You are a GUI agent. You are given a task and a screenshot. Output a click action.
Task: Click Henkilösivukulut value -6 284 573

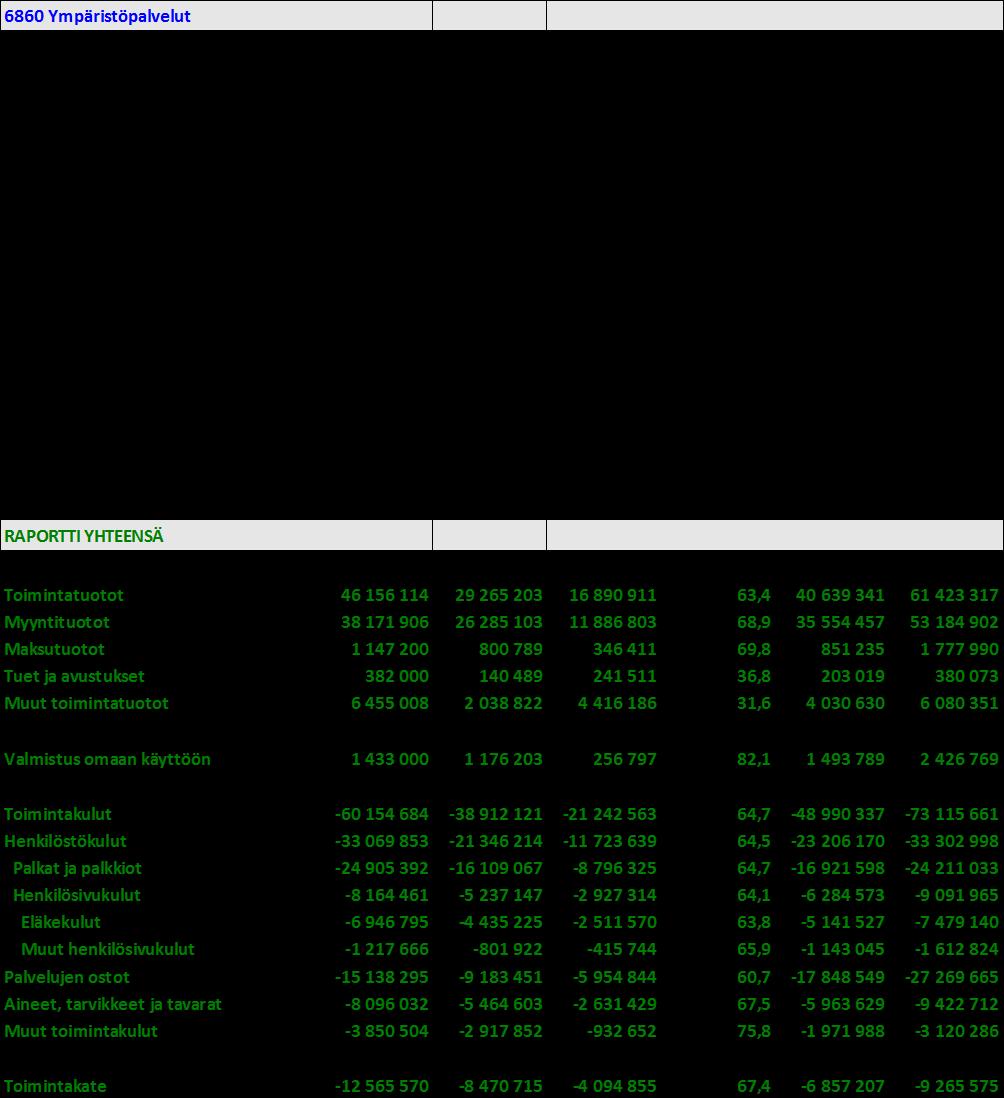pos(842,895)
